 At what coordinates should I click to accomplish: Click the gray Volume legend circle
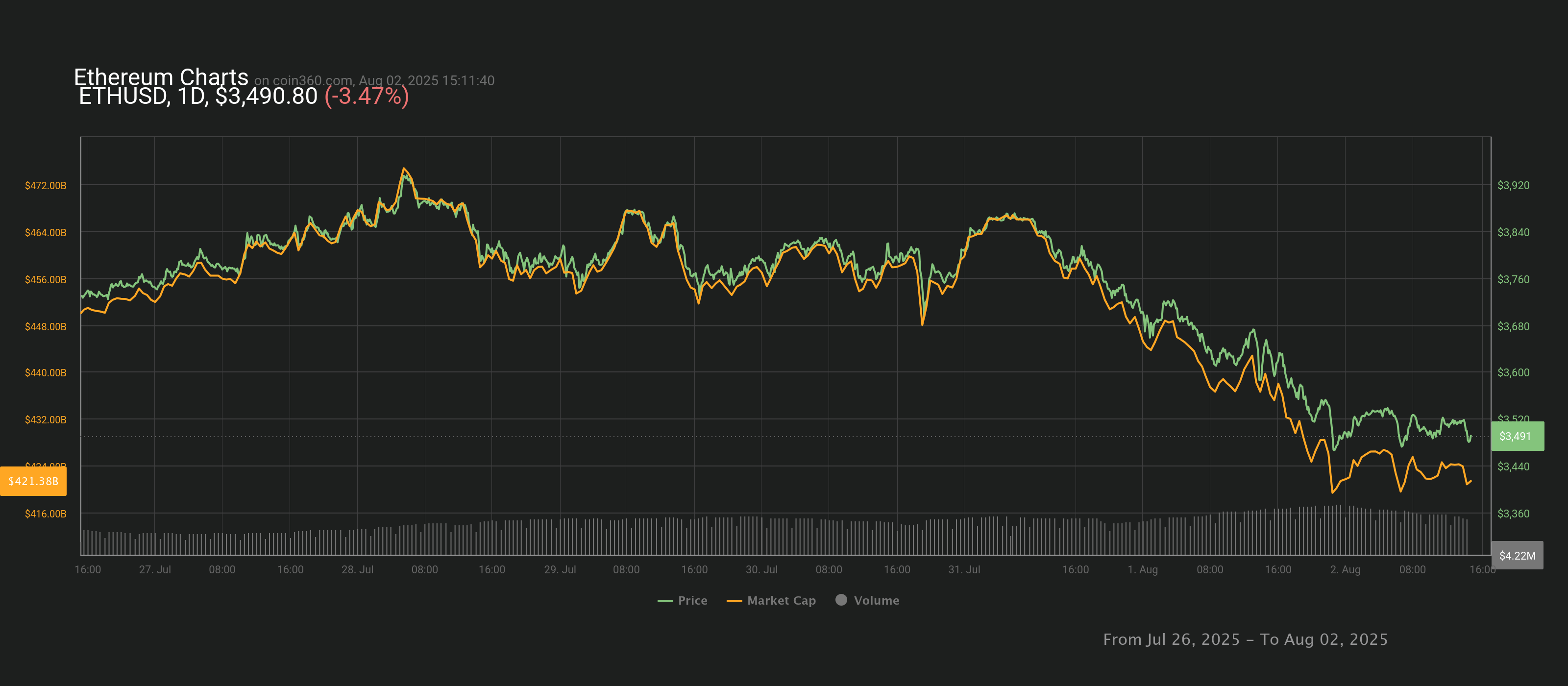point(841,600)
